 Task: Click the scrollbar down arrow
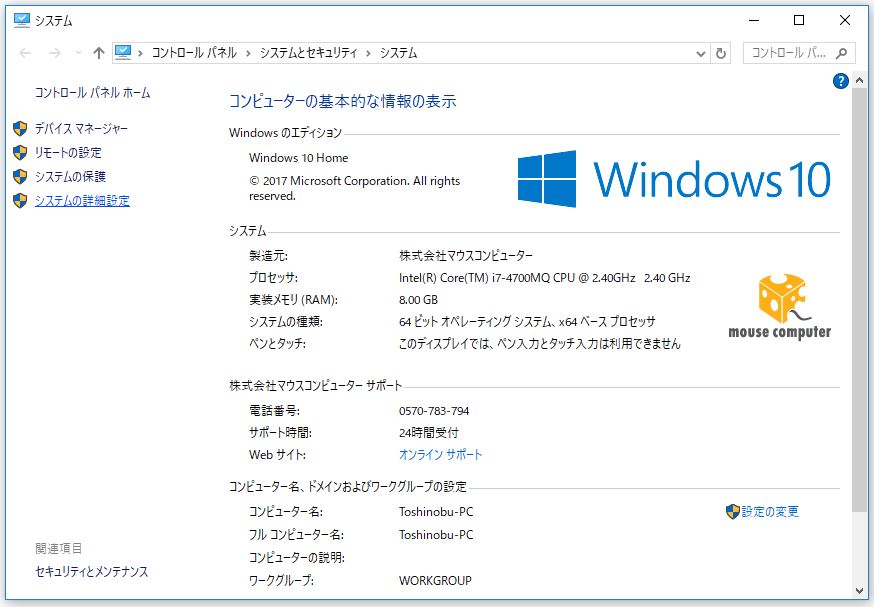(859, 590)
